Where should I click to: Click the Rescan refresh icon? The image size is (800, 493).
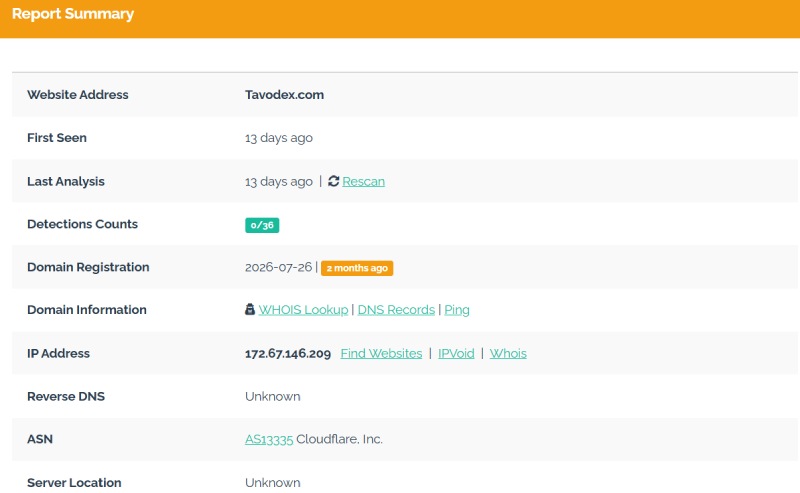click(333, 181)
